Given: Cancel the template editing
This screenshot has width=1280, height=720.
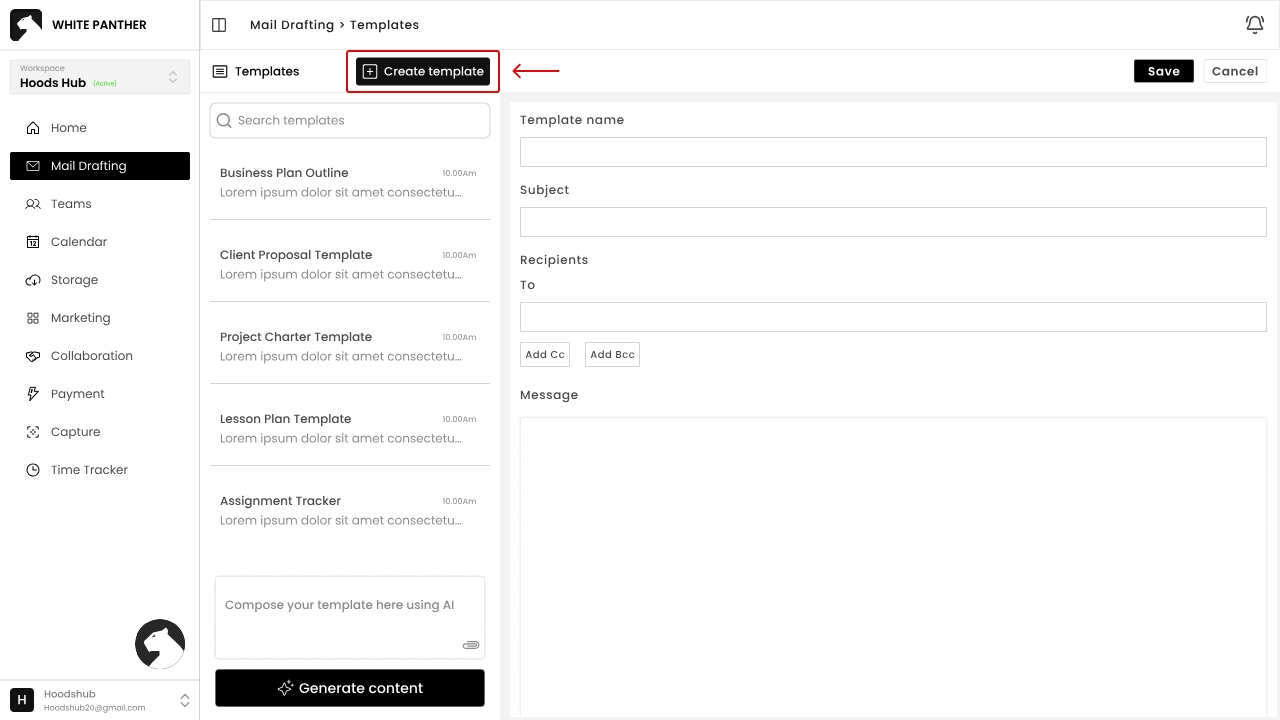Looking at the screenshot, I should pyautogui.click(x=1234, y=71).
